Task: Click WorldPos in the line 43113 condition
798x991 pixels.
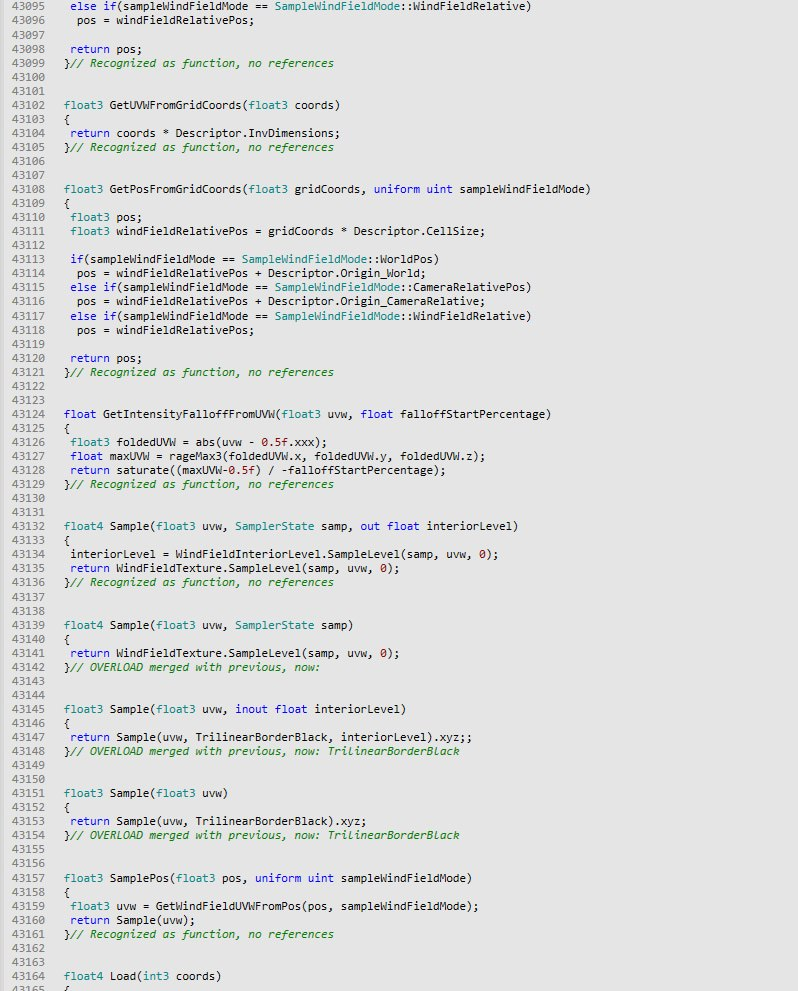Action: point(406,259)
